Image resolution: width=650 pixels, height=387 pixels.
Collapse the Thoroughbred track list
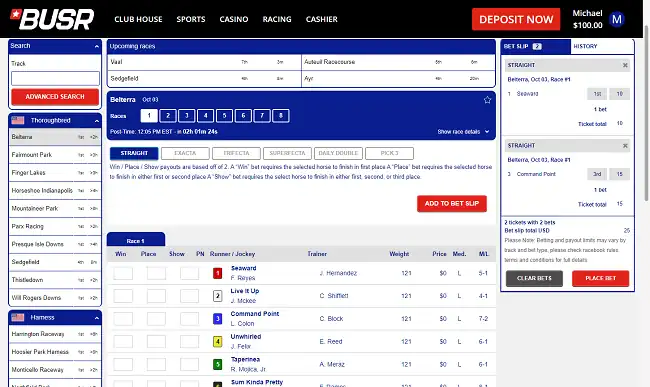point(97,121)
